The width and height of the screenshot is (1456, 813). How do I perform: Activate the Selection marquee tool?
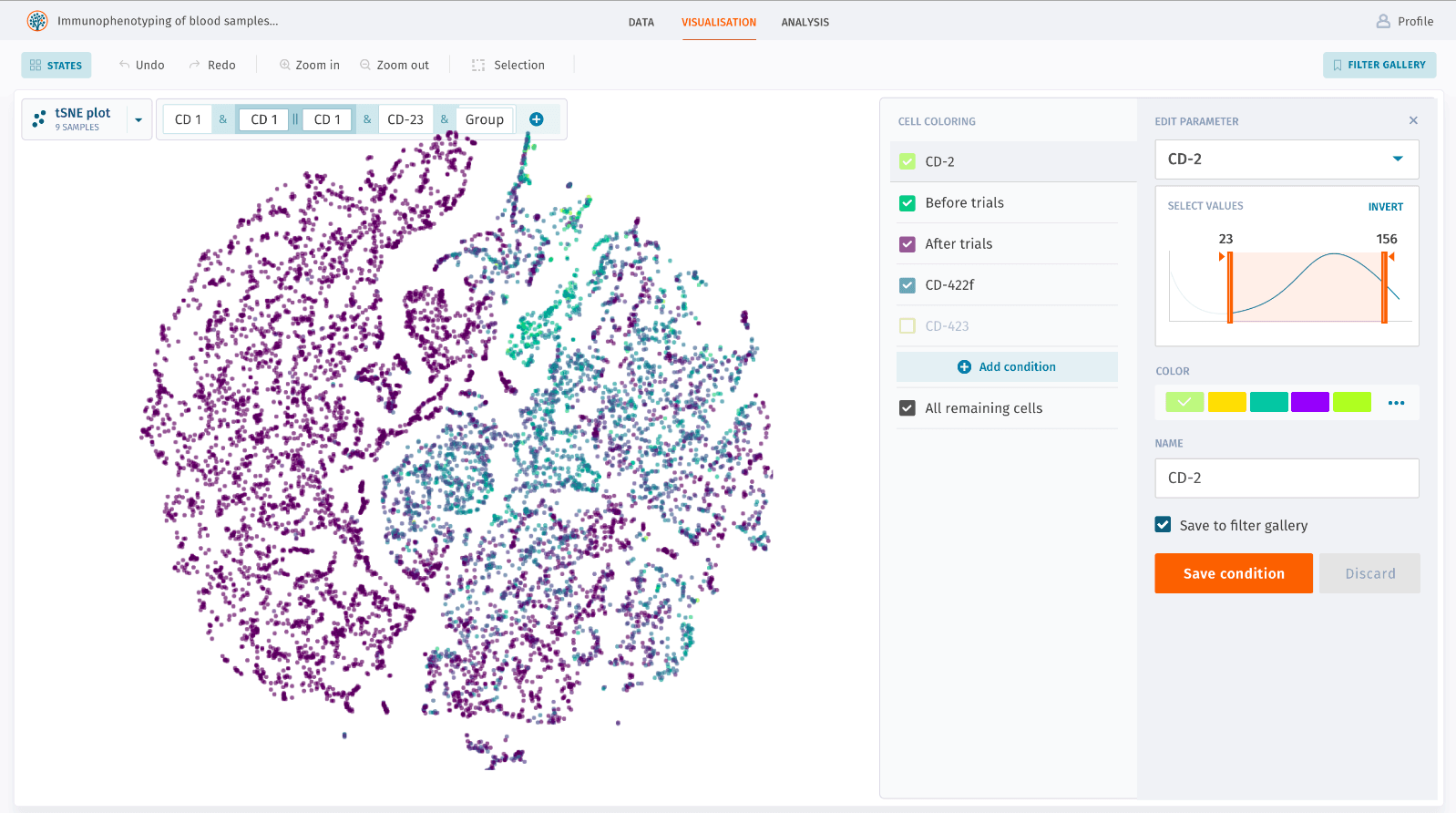(478, 65)
